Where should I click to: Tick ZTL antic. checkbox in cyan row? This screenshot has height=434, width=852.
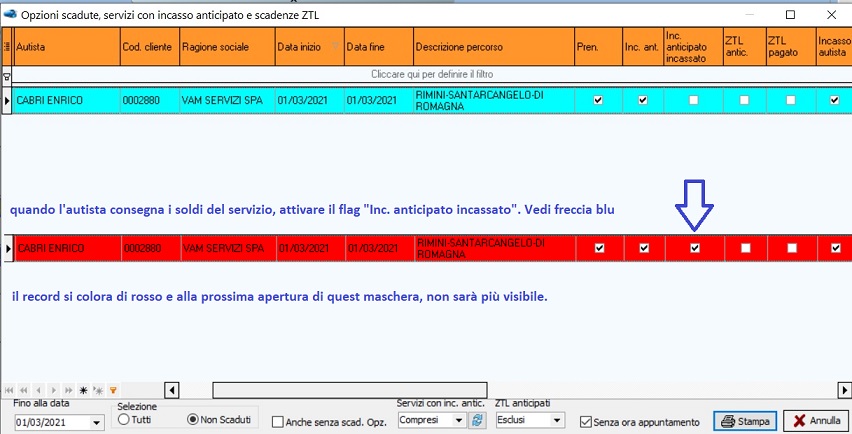click(744, 100)
